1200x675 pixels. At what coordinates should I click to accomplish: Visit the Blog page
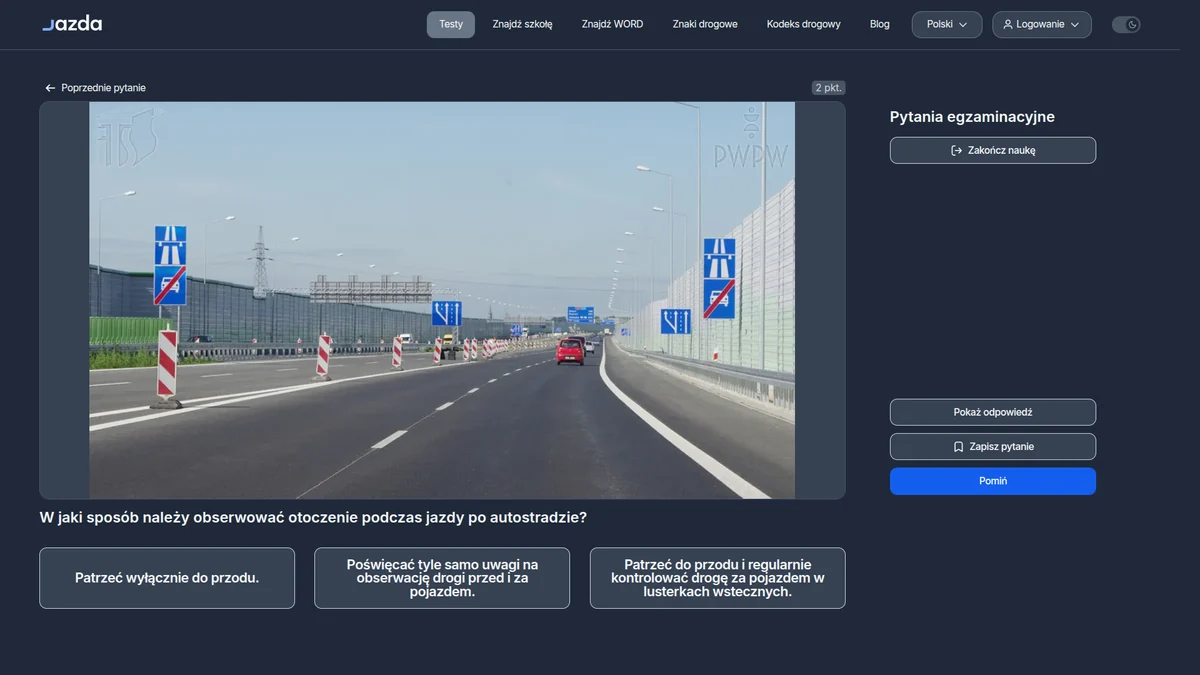[x=879, y=24]
